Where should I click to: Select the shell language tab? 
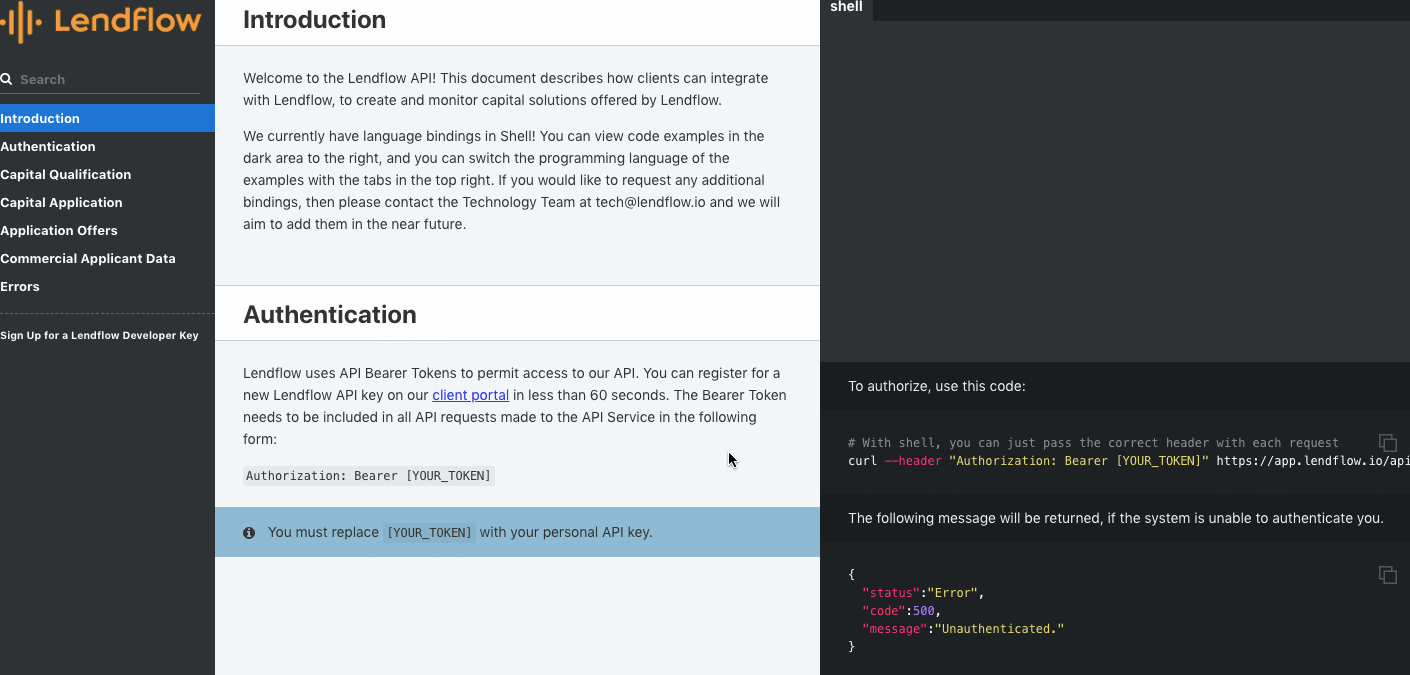846,8
